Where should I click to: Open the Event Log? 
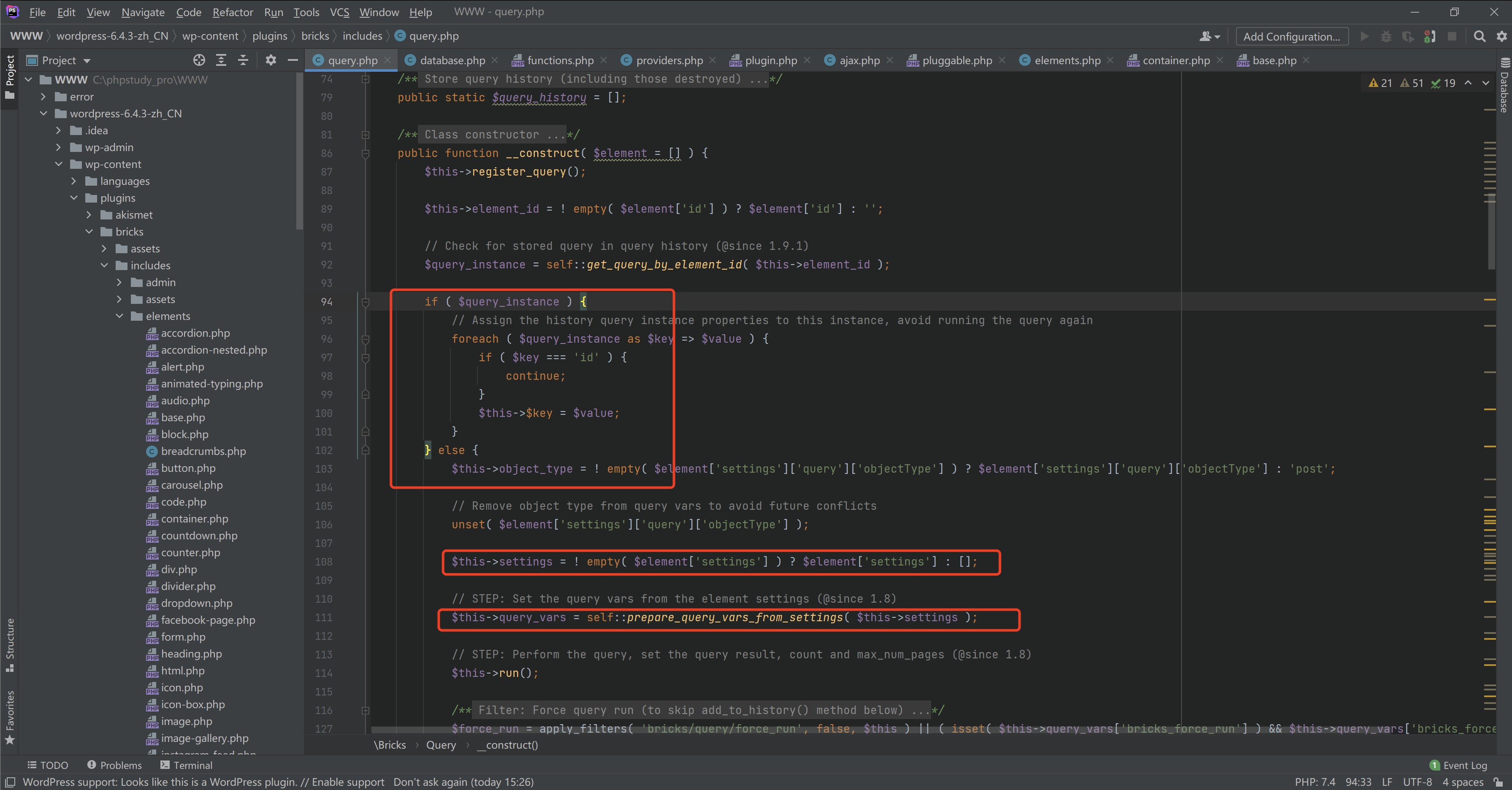[x=1458, y=765]
